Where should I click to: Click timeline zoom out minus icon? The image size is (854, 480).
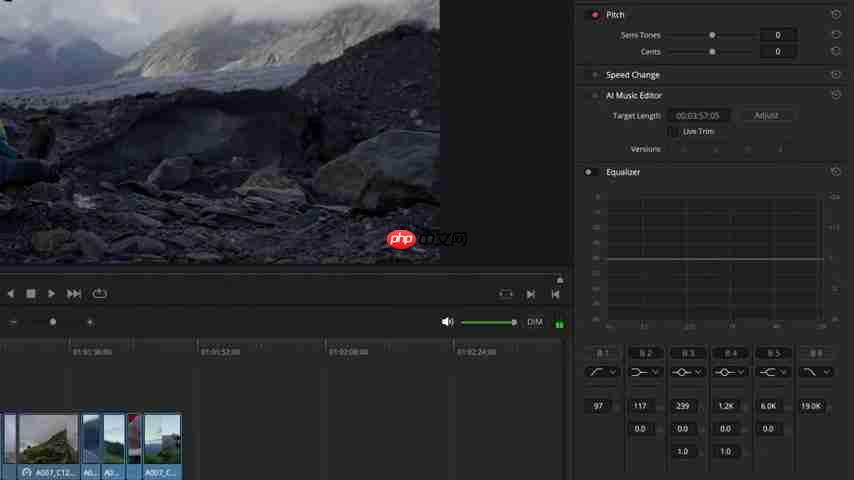pos(13,323)
